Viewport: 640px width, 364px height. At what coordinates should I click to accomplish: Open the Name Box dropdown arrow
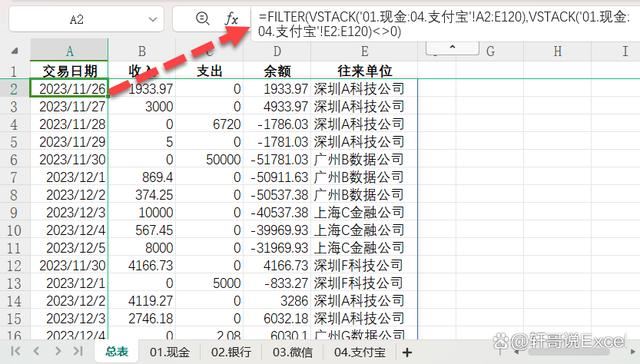click(153, 19)
